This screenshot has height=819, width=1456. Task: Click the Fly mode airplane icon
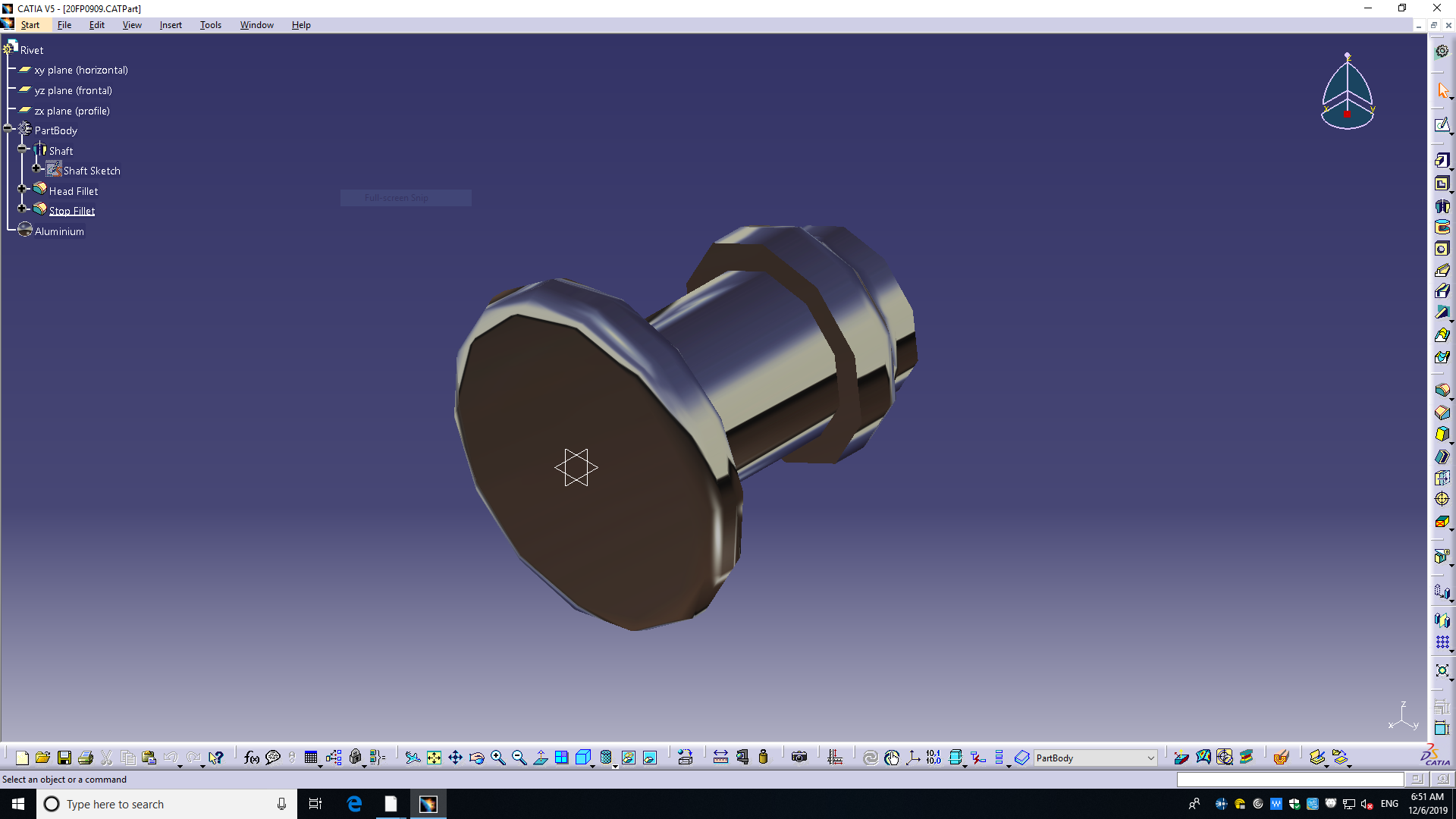pyautogui.click(x=413, y=758)
